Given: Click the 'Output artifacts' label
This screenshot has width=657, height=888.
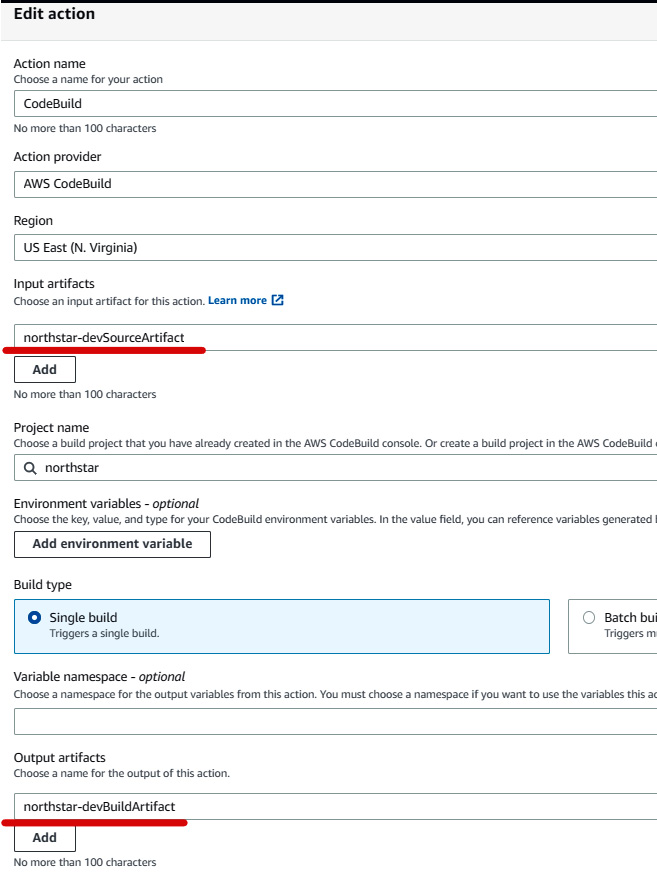Looking at the screenshot, I should pos(59,758).
